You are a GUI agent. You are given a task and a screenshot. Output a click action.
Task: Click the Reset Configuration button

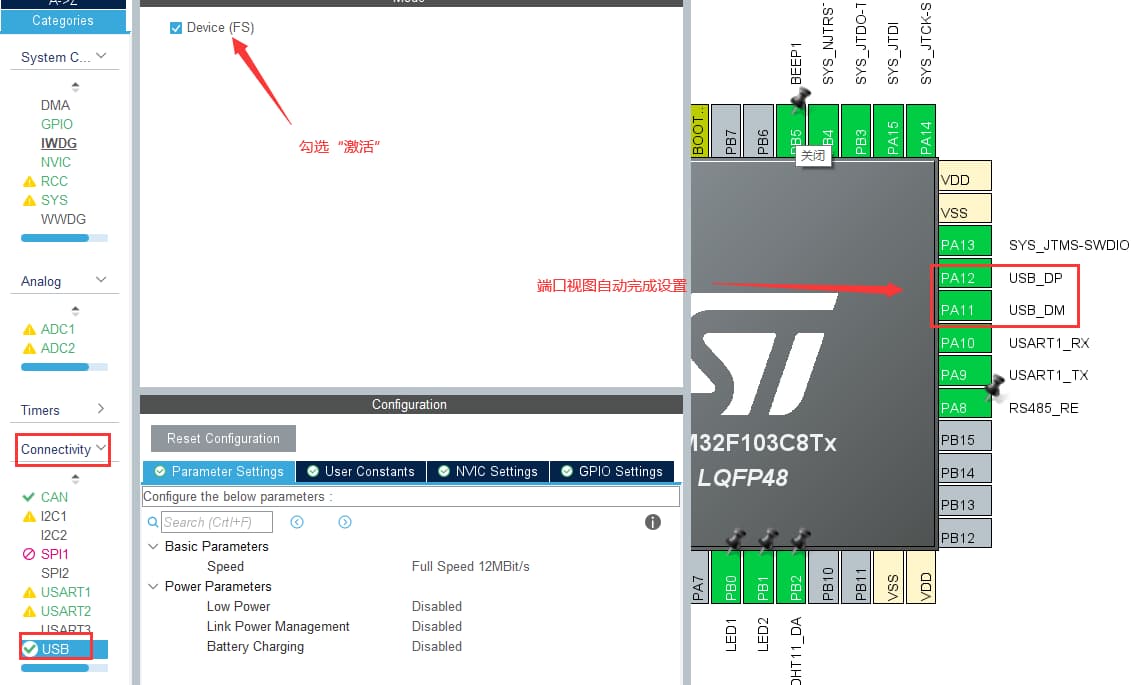coord(223,439)
